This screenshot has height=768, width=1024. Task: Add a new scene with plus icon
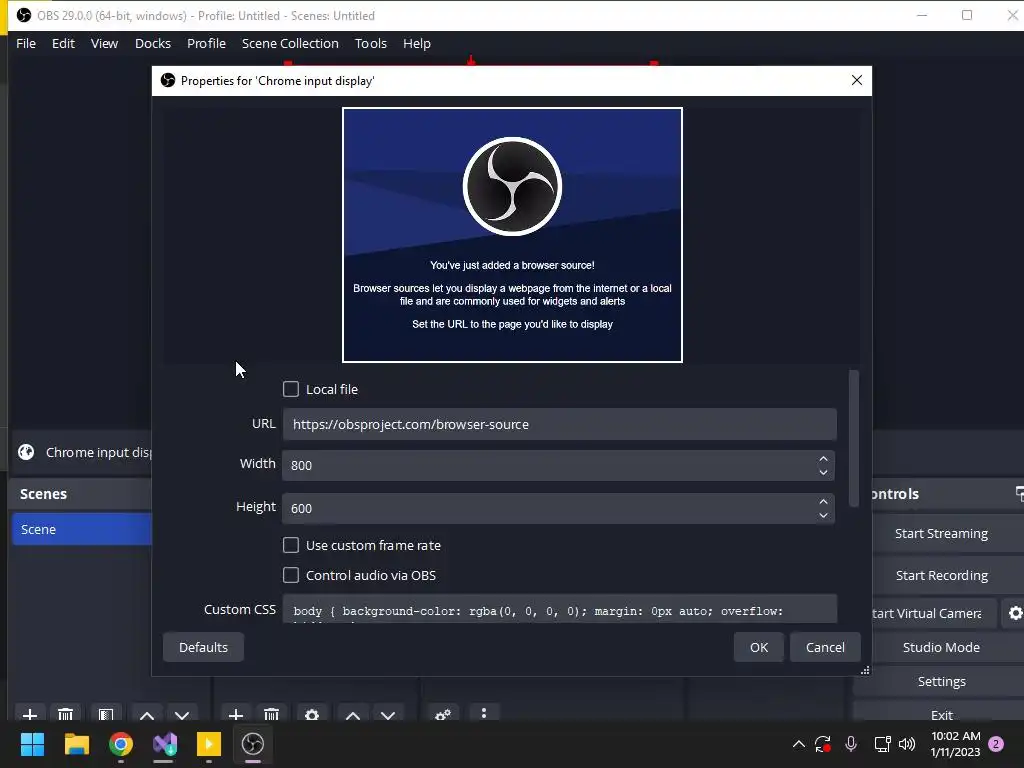click(29, 714)
